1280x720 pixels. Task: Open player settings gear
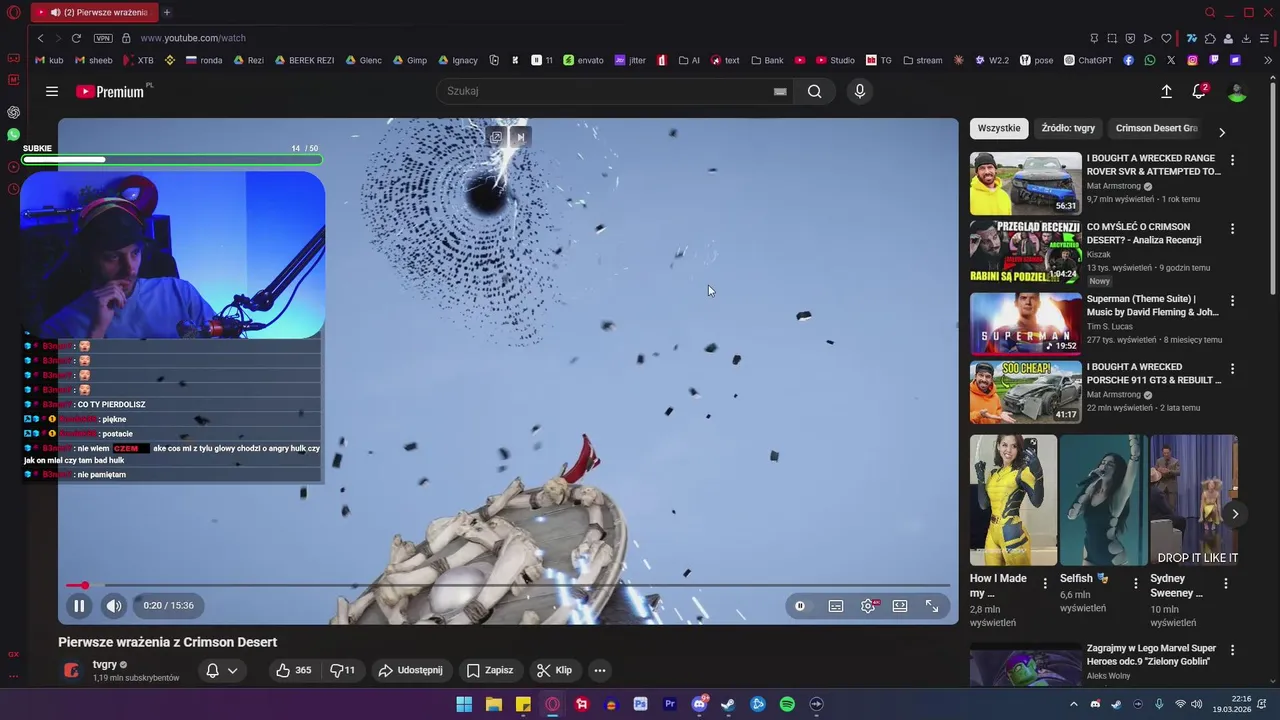[868, 606]
